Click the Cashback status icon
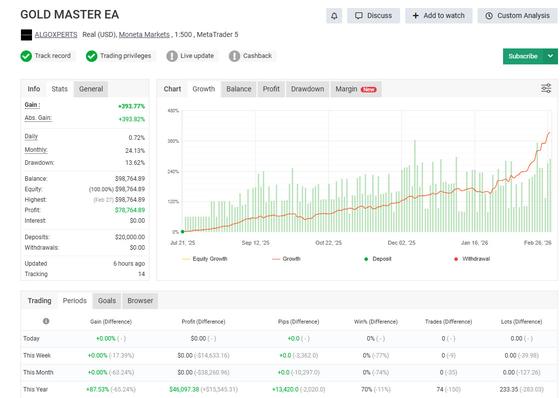Screen dimensions: 560x398 pos(234,56)
